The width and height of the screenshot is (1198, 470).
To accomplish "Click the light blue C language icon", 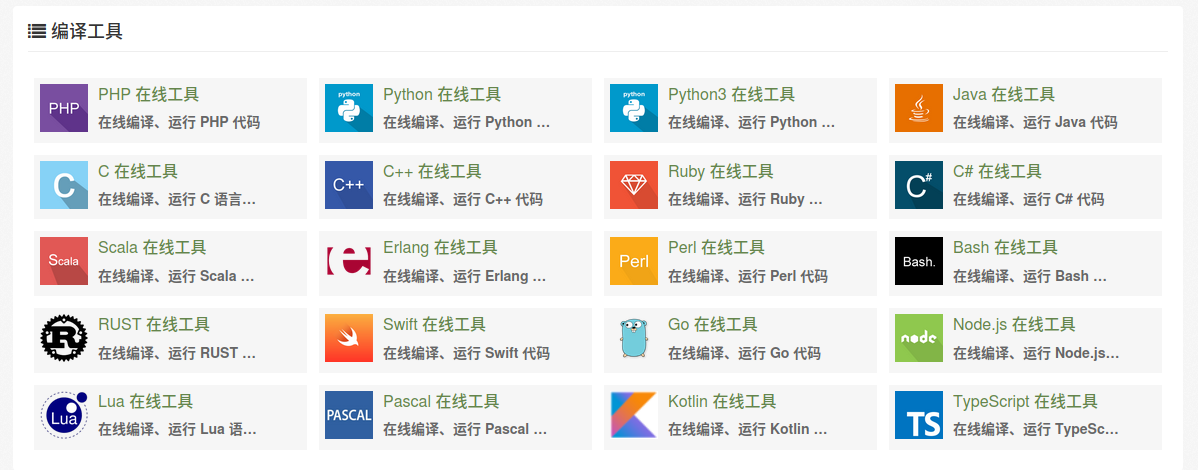I will [x=64, y=185].
